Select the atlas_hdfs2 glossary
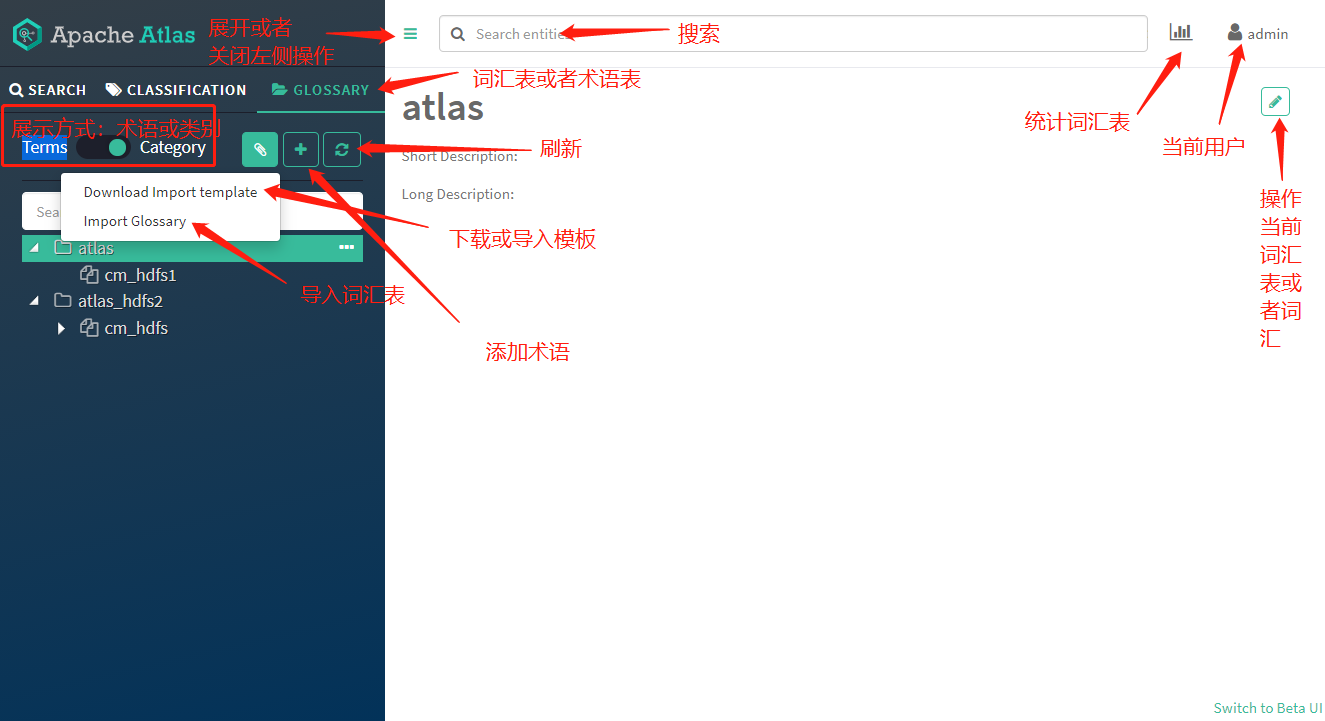 click(120, 301)
